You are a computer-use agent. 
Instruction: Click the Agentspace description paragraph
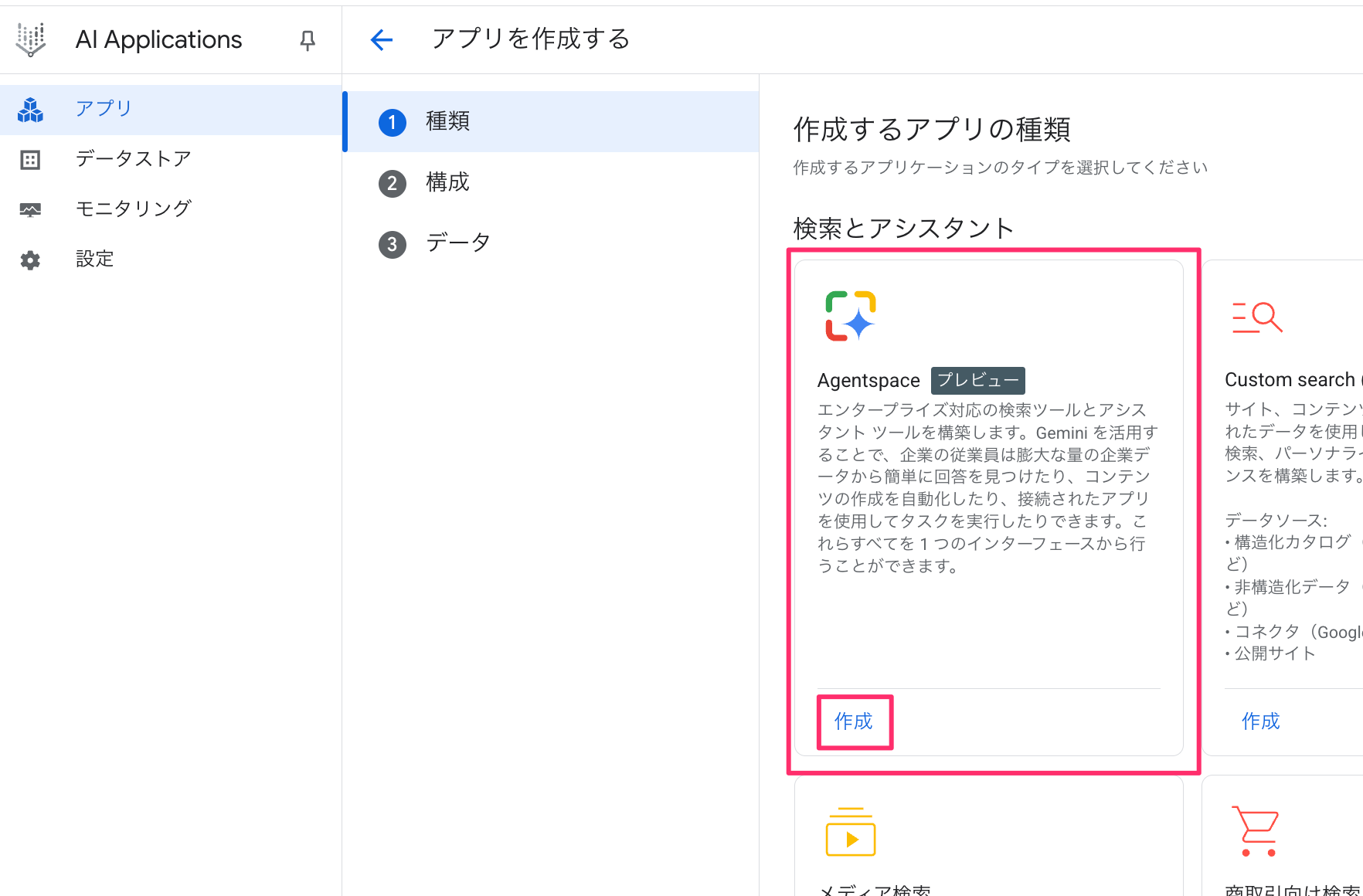[987, 488]
